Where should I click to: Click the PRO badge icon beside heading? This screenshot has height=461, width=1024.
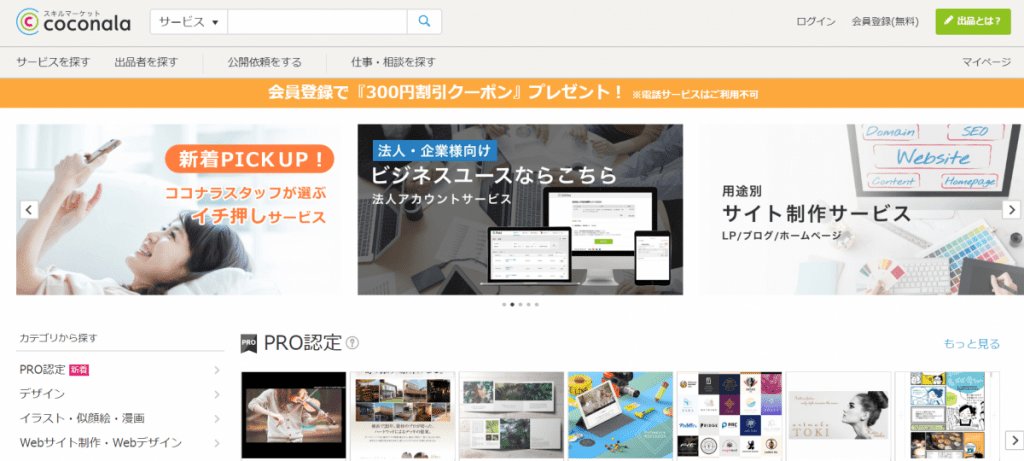(x=249, y=344)
